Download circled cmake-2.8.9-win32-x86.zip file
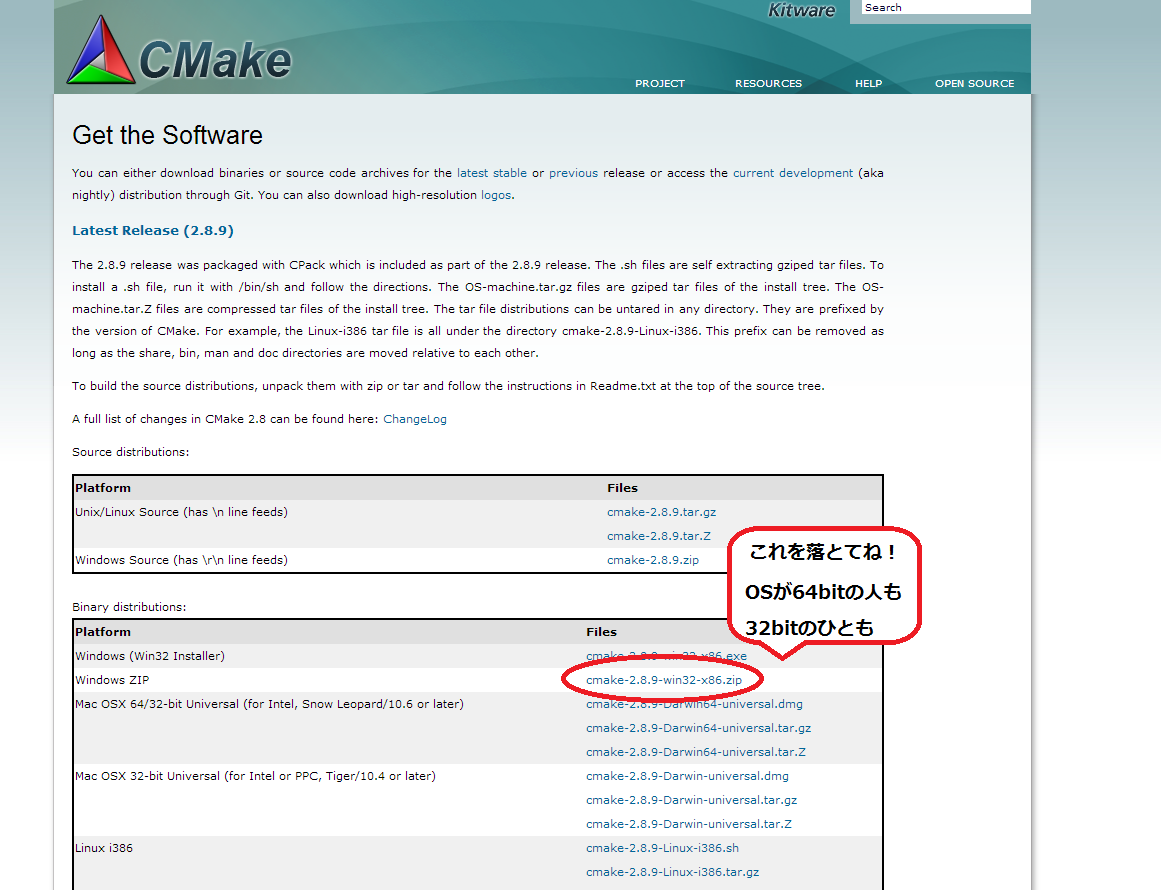Viewport: 1161px width, 890px height. 663,680
